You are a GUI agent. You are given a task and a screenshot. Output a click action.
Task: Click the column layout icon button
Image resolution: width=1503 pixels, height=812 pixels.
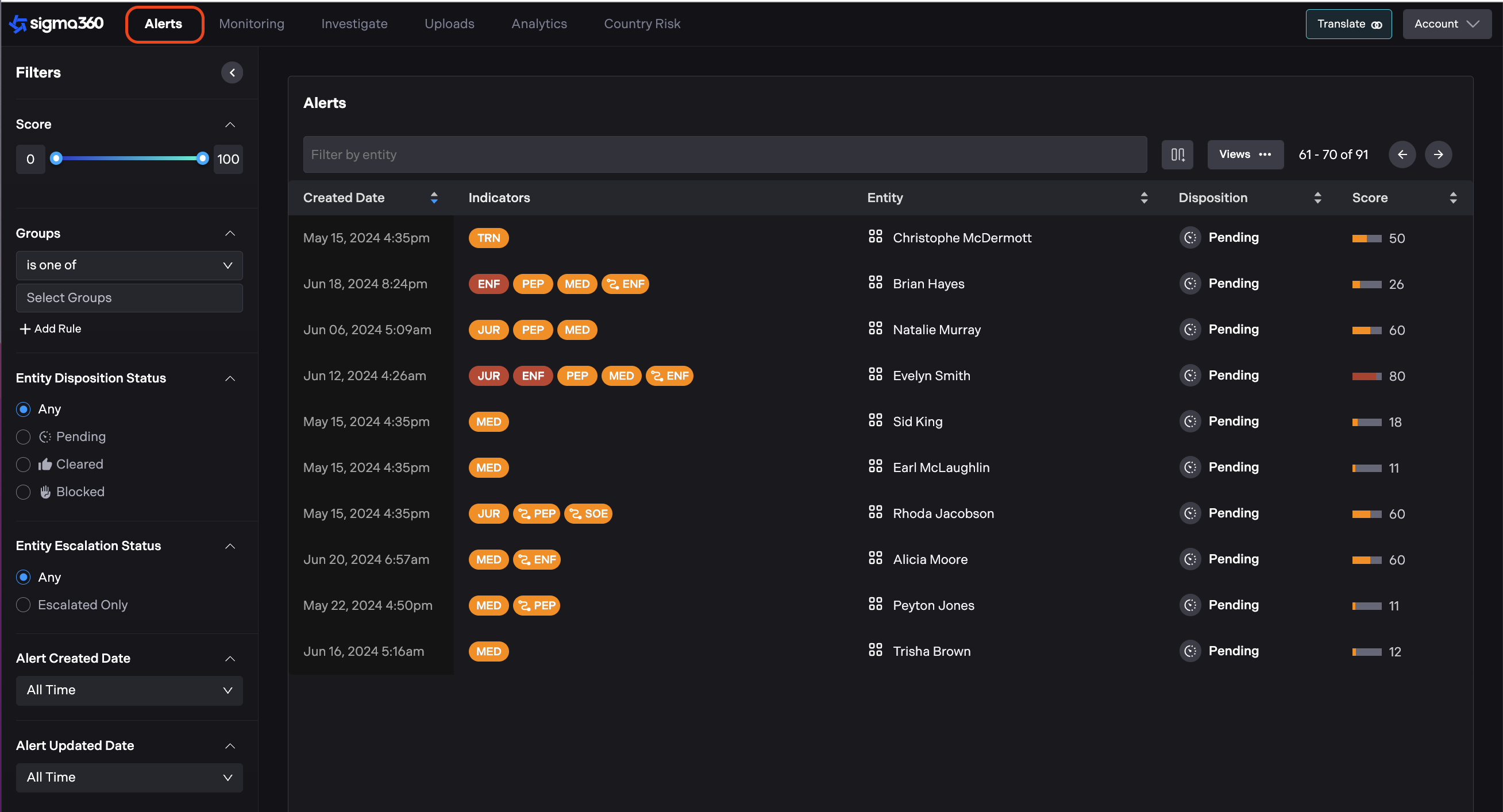point(1177,154)
